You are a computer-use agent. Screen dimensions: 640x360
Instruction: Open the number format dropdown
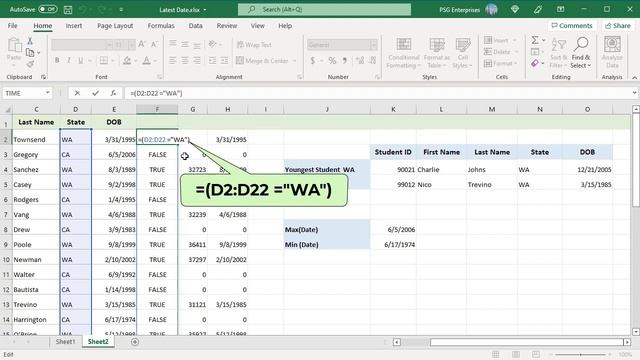tap(373, 44)
